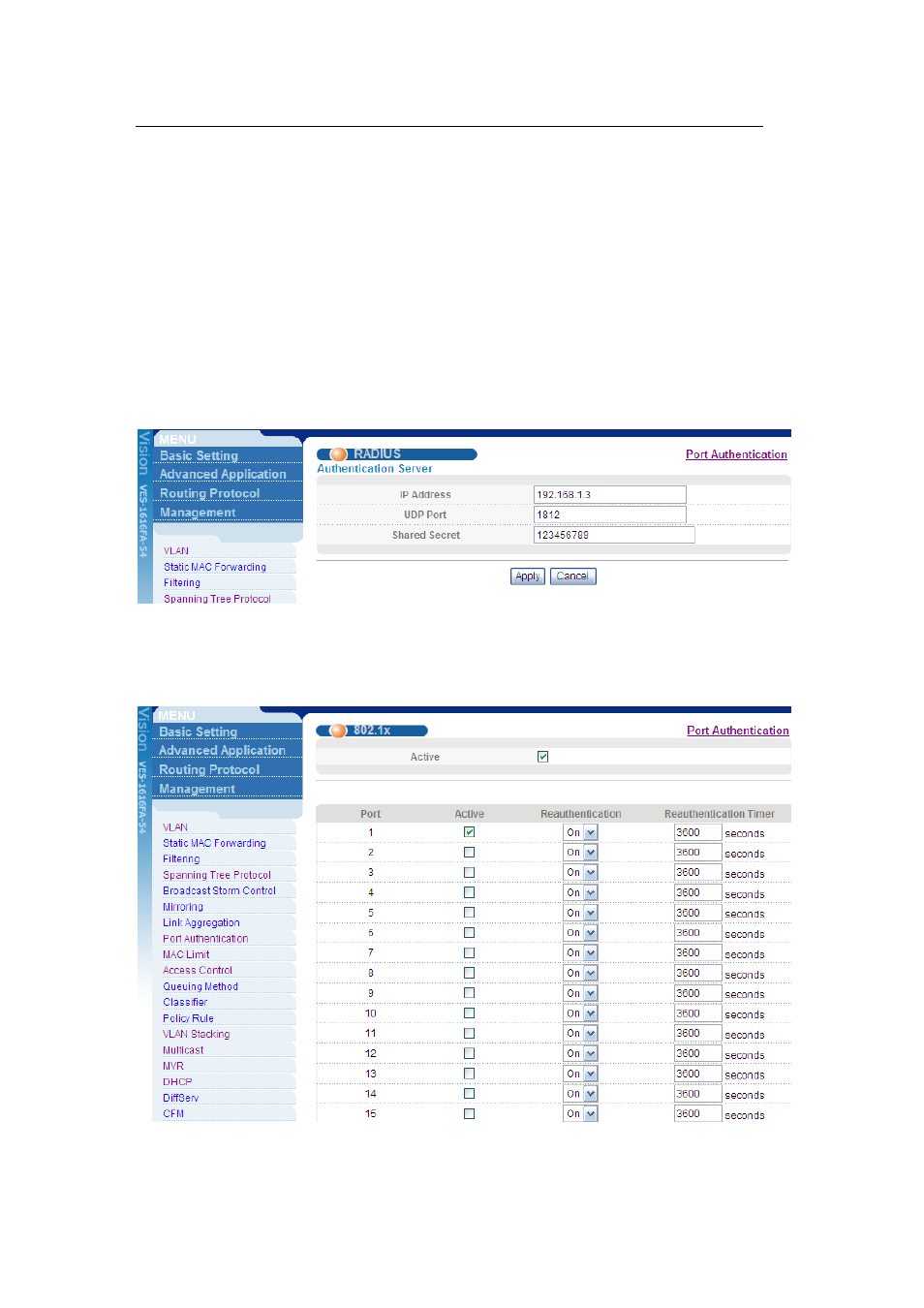Enable Active checkbox for port 5
The height and width of the screenshot is (1308, 924).
[x=470, y=913]
